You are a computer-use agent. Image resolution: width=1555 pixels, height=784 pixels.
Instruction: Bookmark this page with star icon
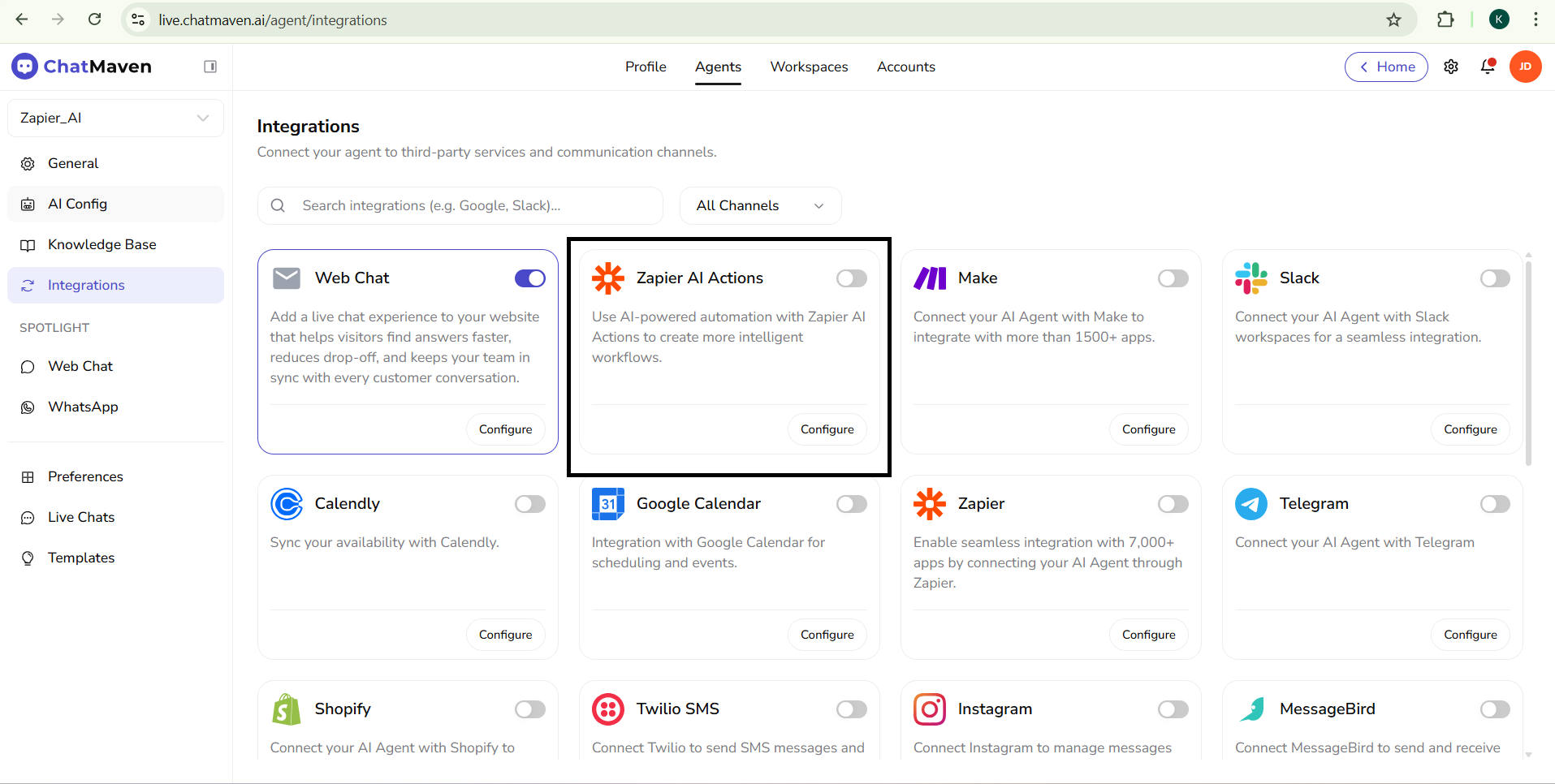point(1393,20)
